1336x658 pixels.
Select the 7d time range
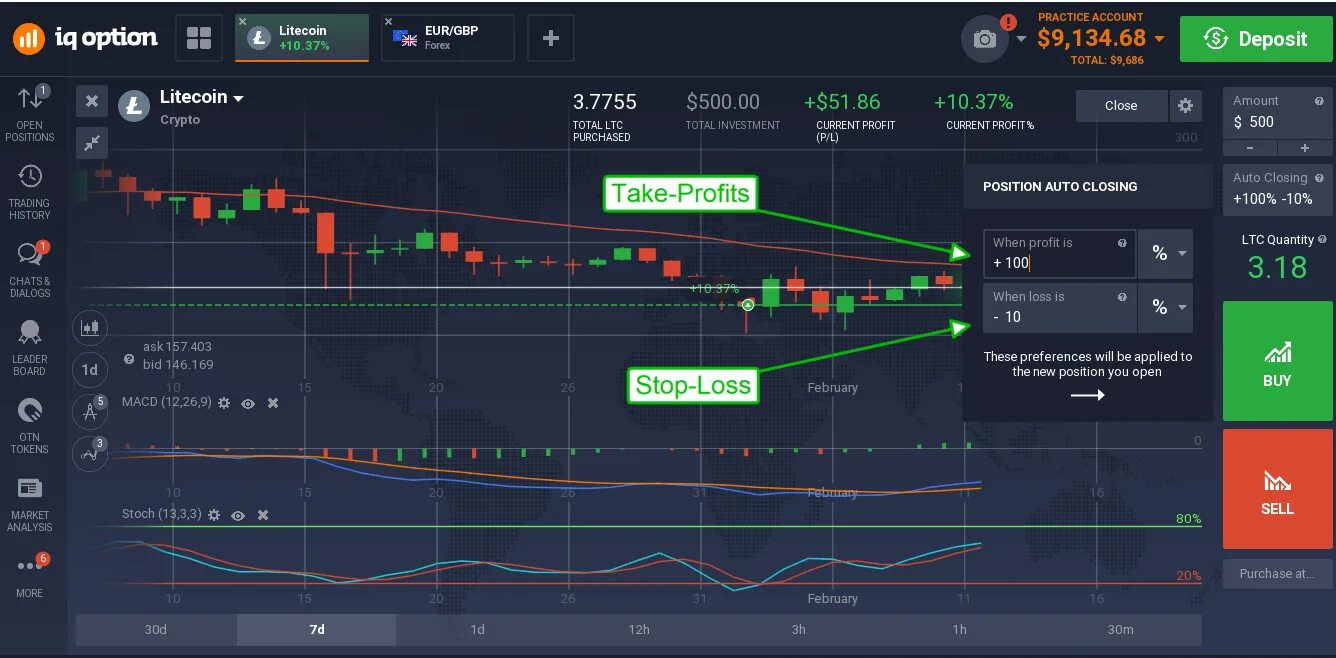tap(317, 629)
